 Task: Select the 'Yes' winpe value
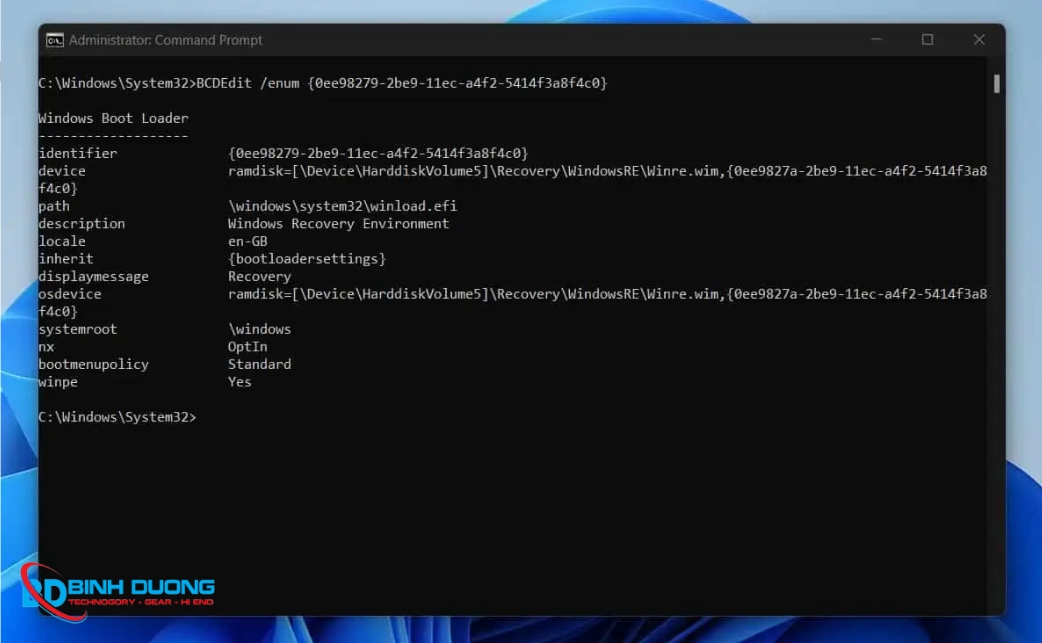point(240,382)
